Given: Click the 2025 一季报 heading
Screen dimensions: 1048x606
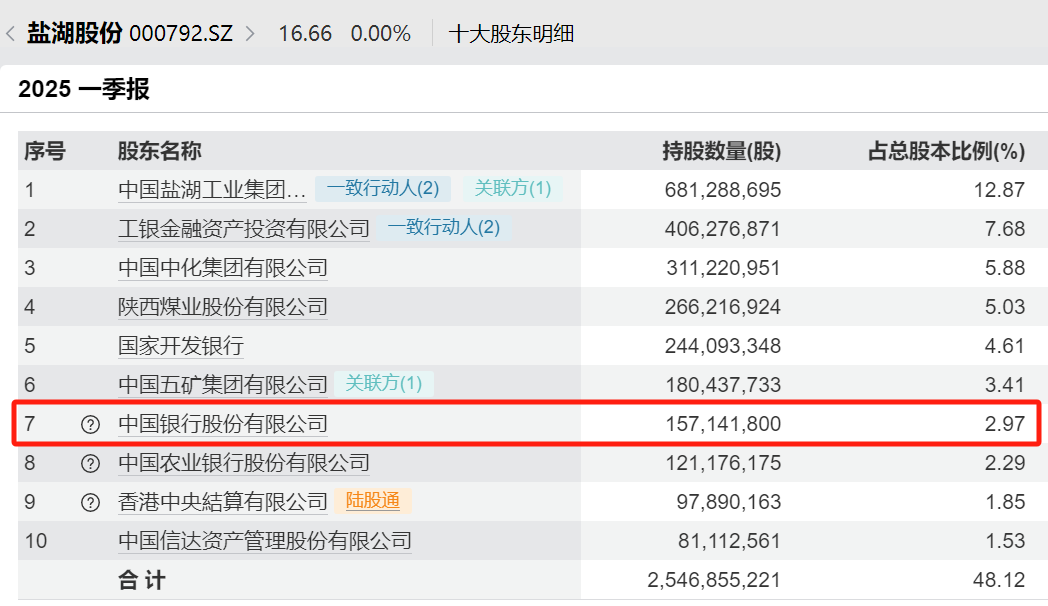Looking at the screenshot, I should pos(84,89).
